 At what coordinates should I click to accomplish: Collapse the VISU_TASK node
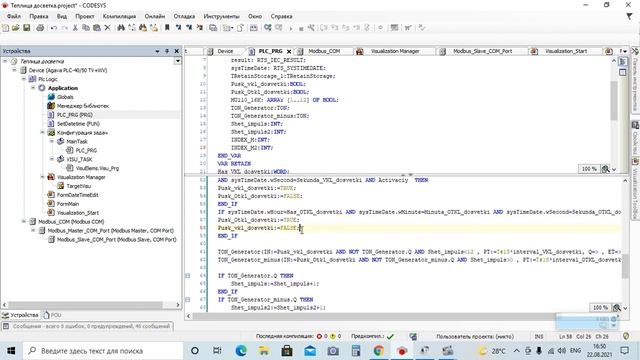point(52,159)
